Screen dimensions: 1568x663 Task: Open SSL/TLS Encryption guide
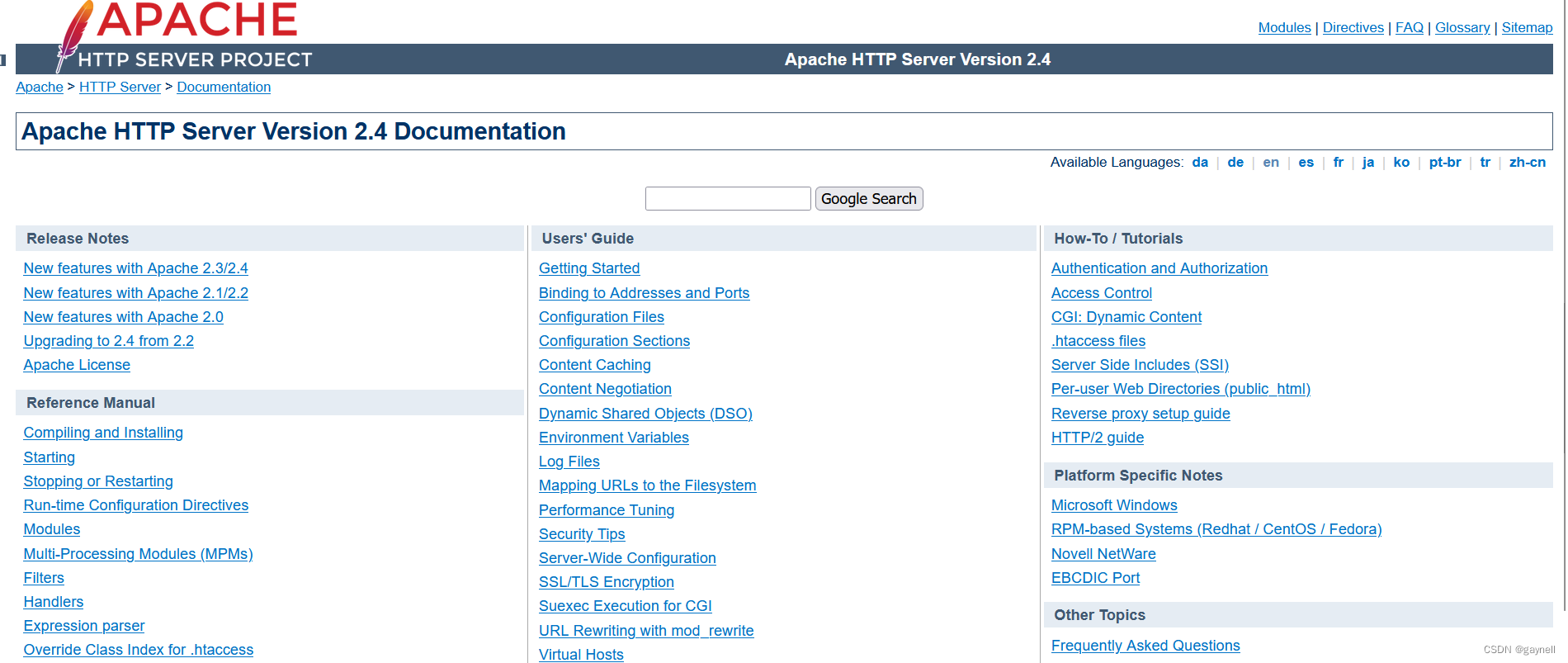(606, 582)
